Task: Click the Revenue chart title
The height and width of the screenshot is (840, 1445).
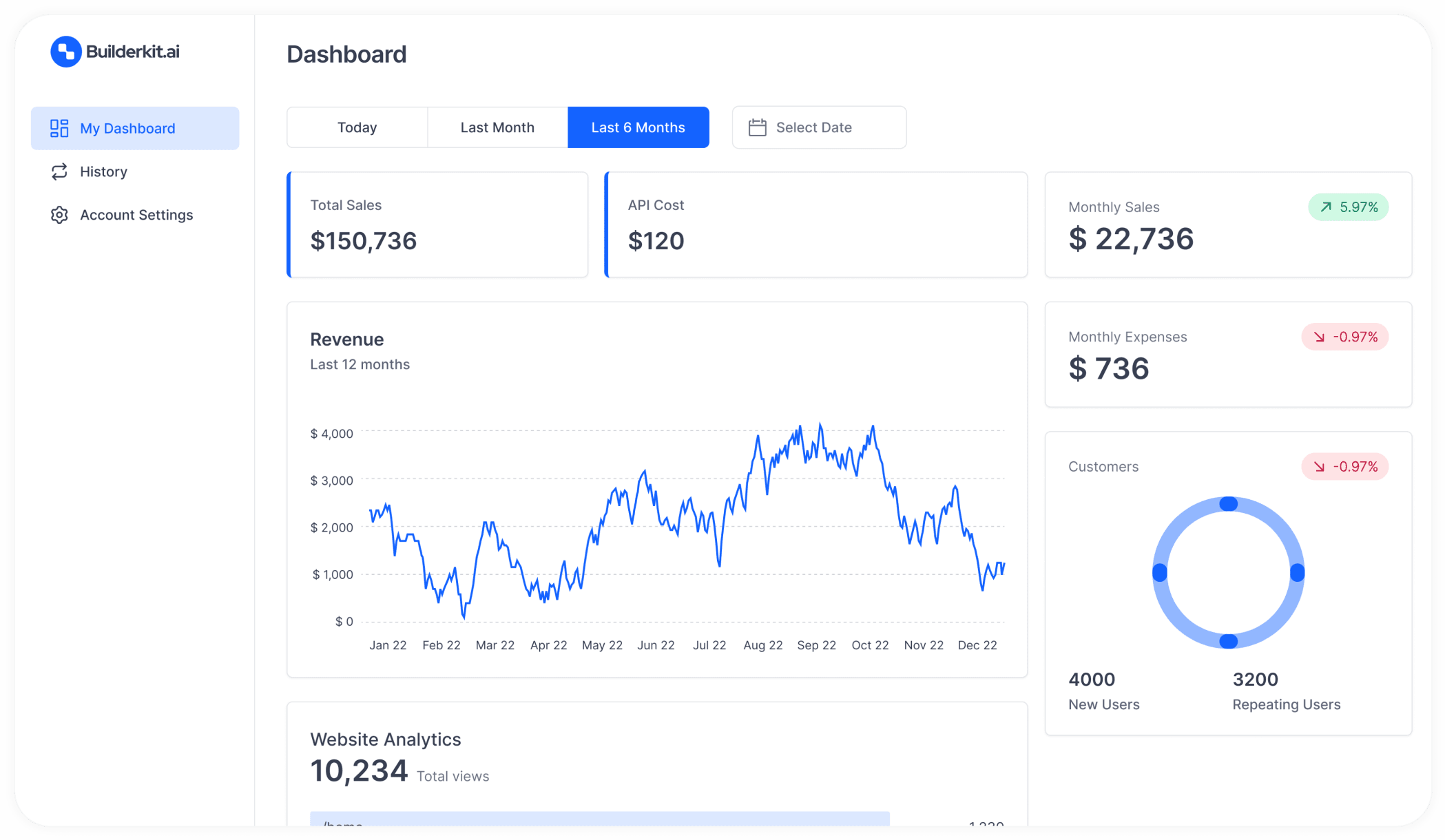Action: click(x=347, y=339)
